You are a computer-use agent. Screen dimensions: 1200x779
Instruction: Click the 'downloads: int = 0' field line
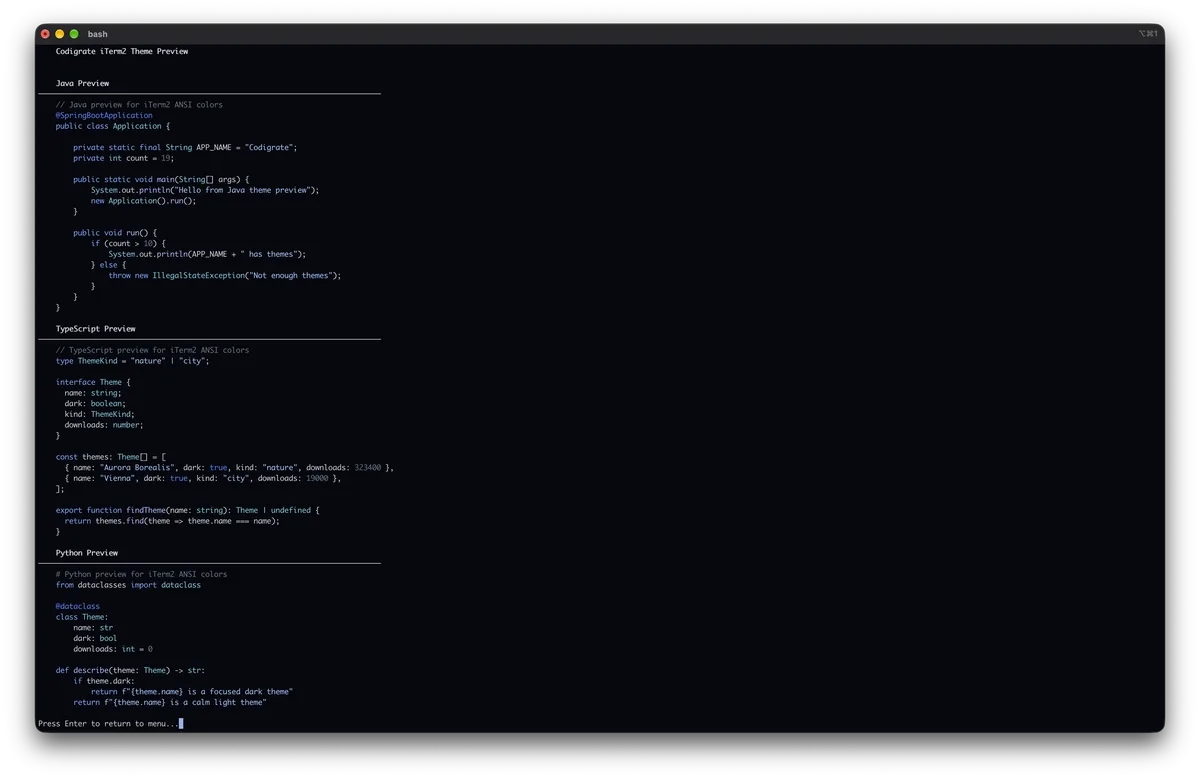tap(113, 649)
